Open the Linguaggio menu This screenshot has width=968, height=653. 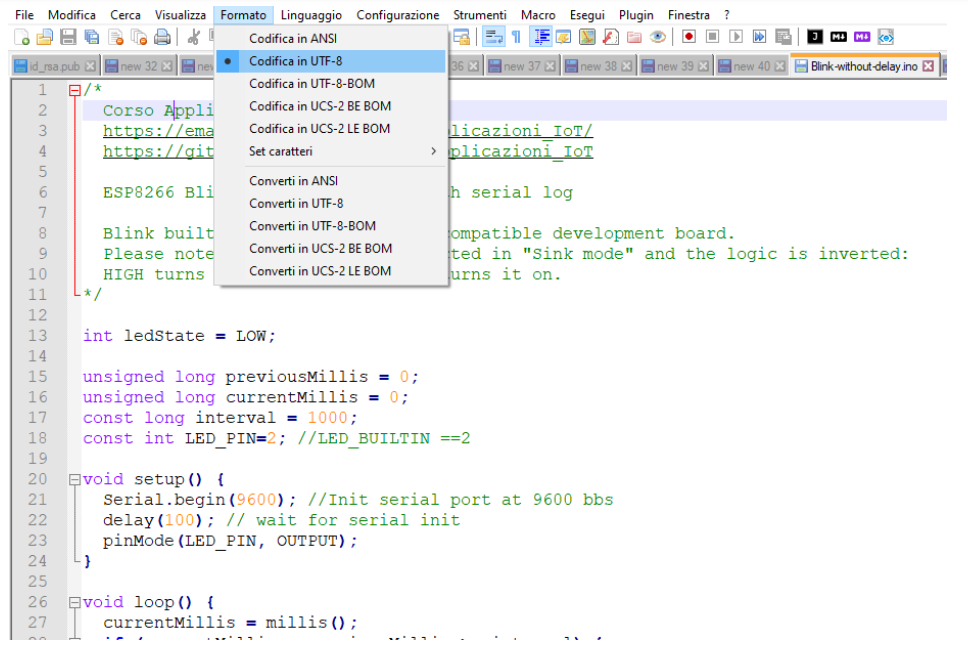311,15
